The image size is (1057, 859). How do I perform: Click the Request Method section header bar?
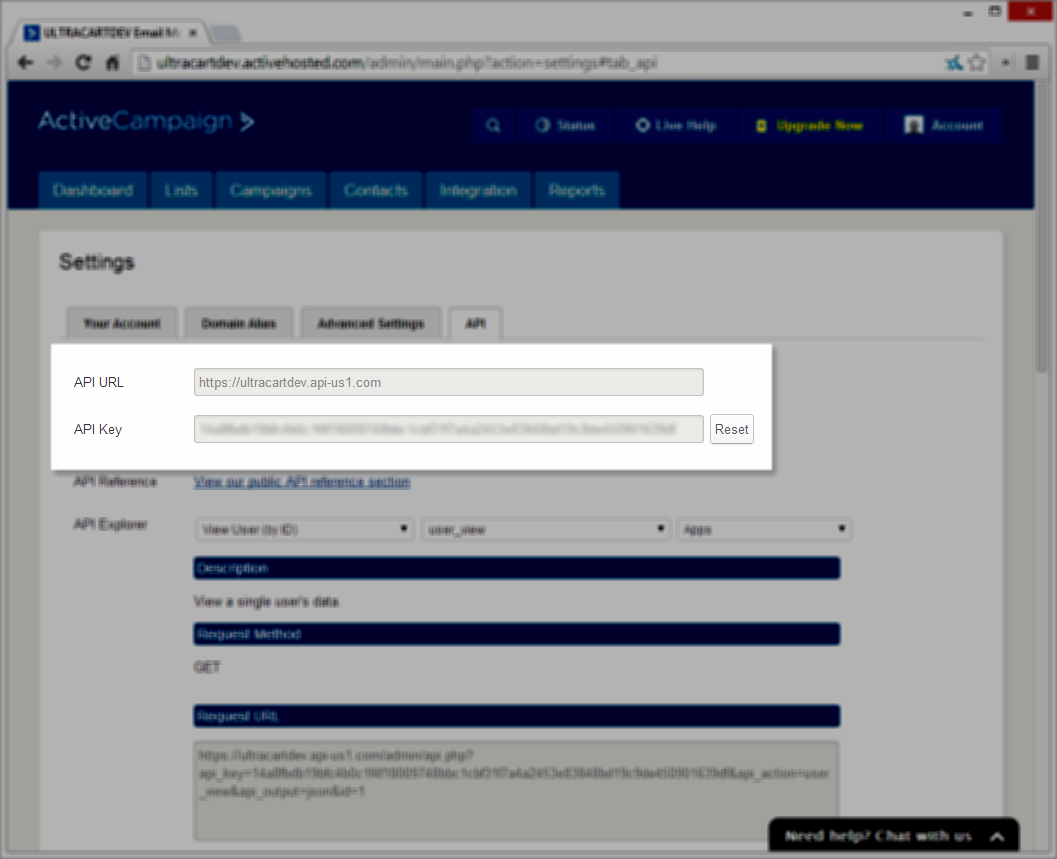(x=517, y=634)
